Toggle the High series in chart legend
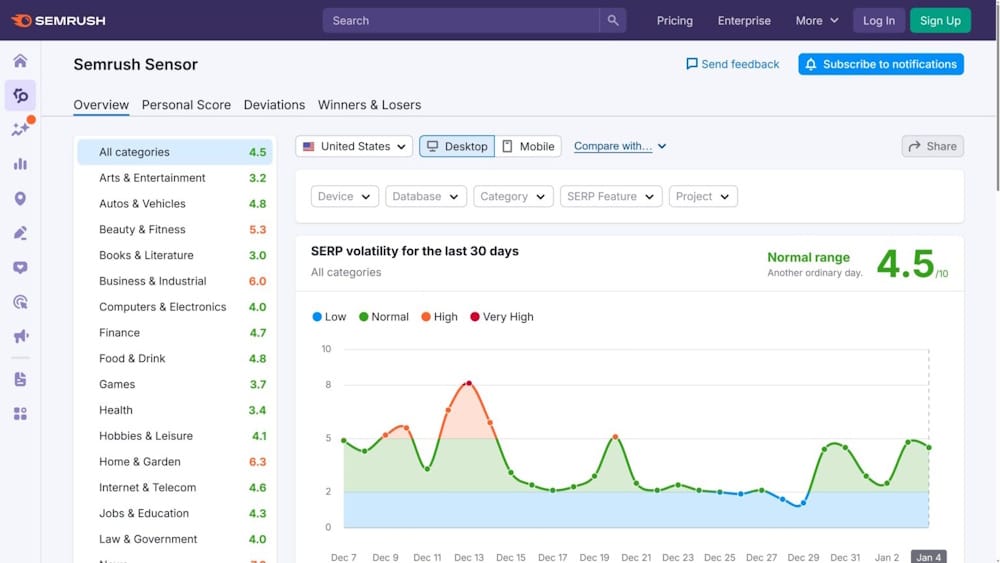The height and width of the screenshot is (563, 1000). click(x=439, y=317)
